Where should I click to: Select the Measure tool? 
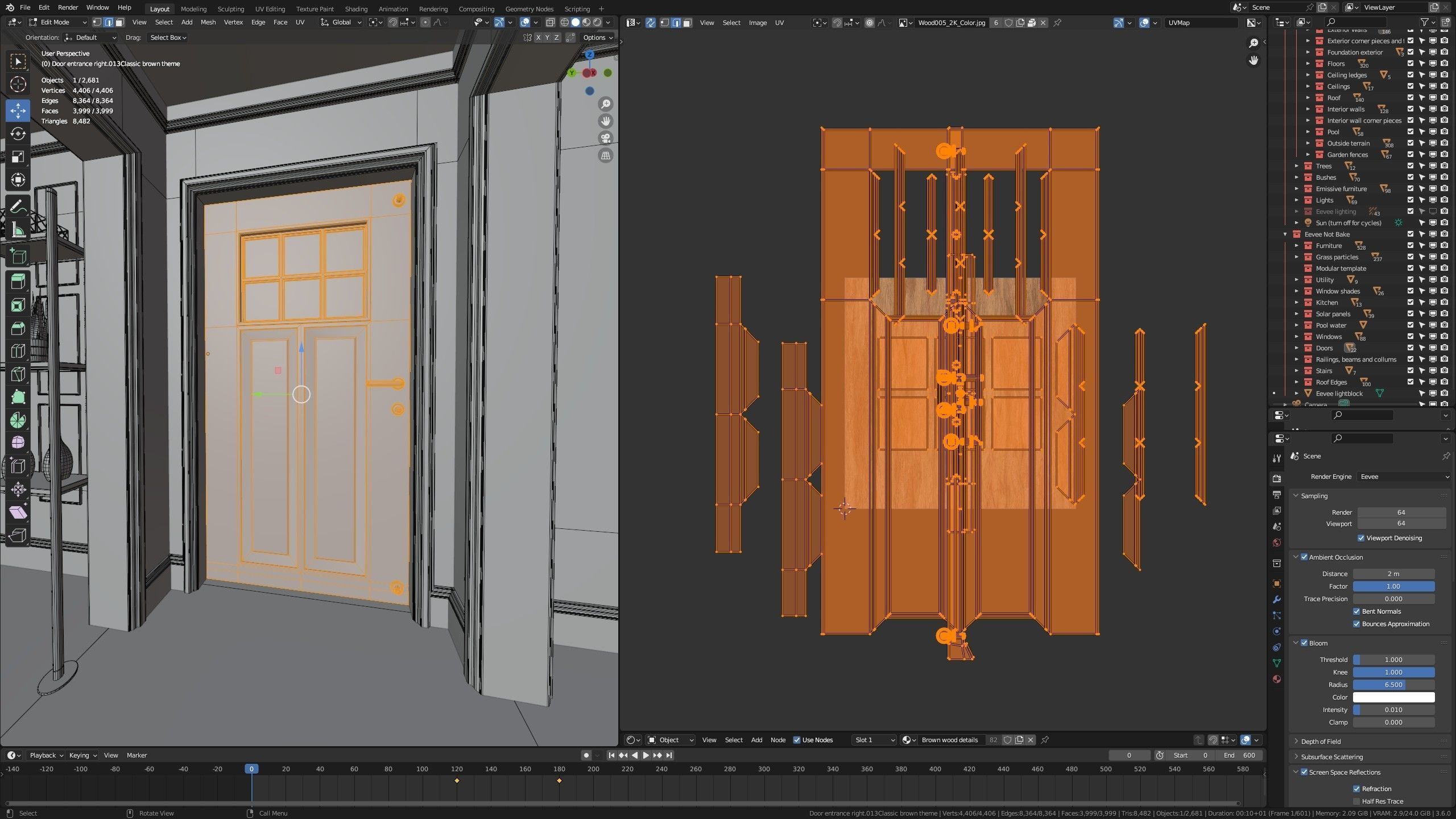(x=18, y=230)
